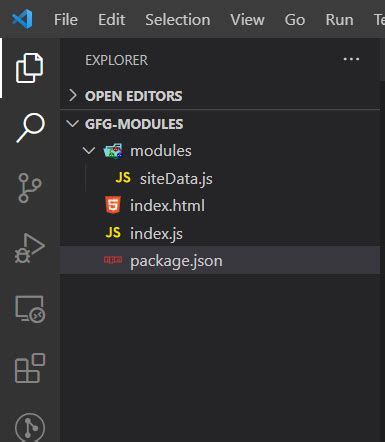Open the Edit menu
The image size is (385, 442).
tap(111, 19)
